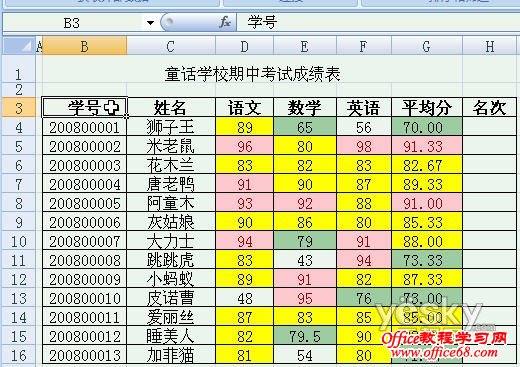520x367 pixels.
Task: Select the name cell 花木兰
Action: [x=171, y=165]
